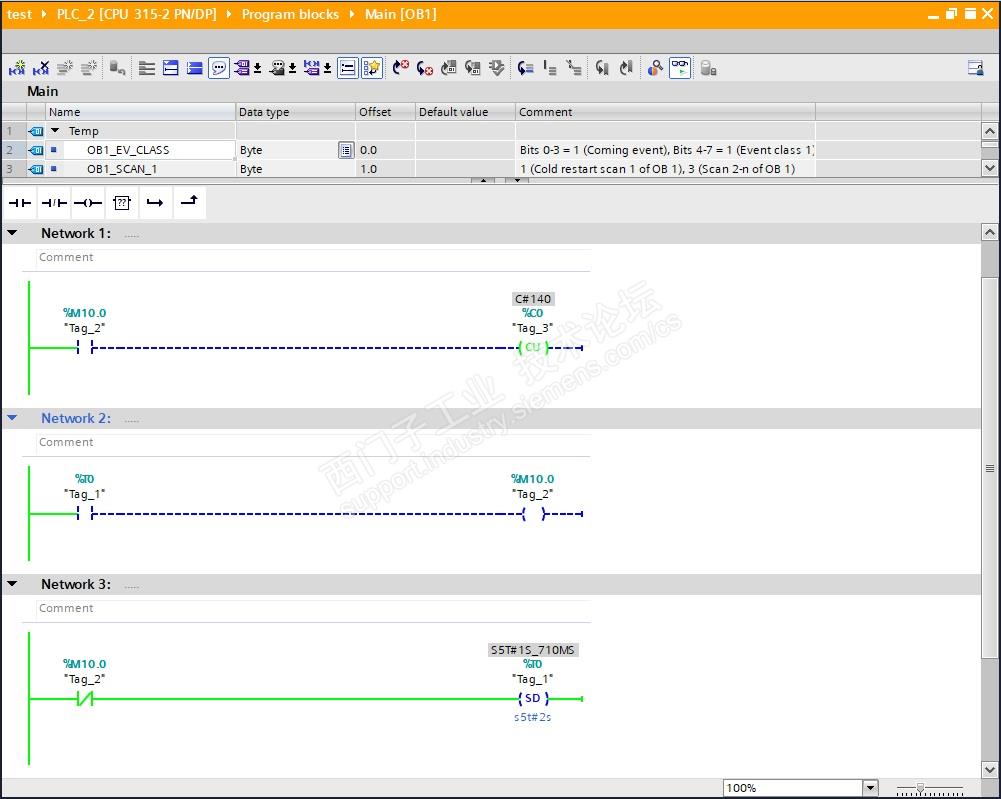The image size is (1001, 799).
Task: Insert a normally closed contact from favorites
Action: [x=54, y=203]
